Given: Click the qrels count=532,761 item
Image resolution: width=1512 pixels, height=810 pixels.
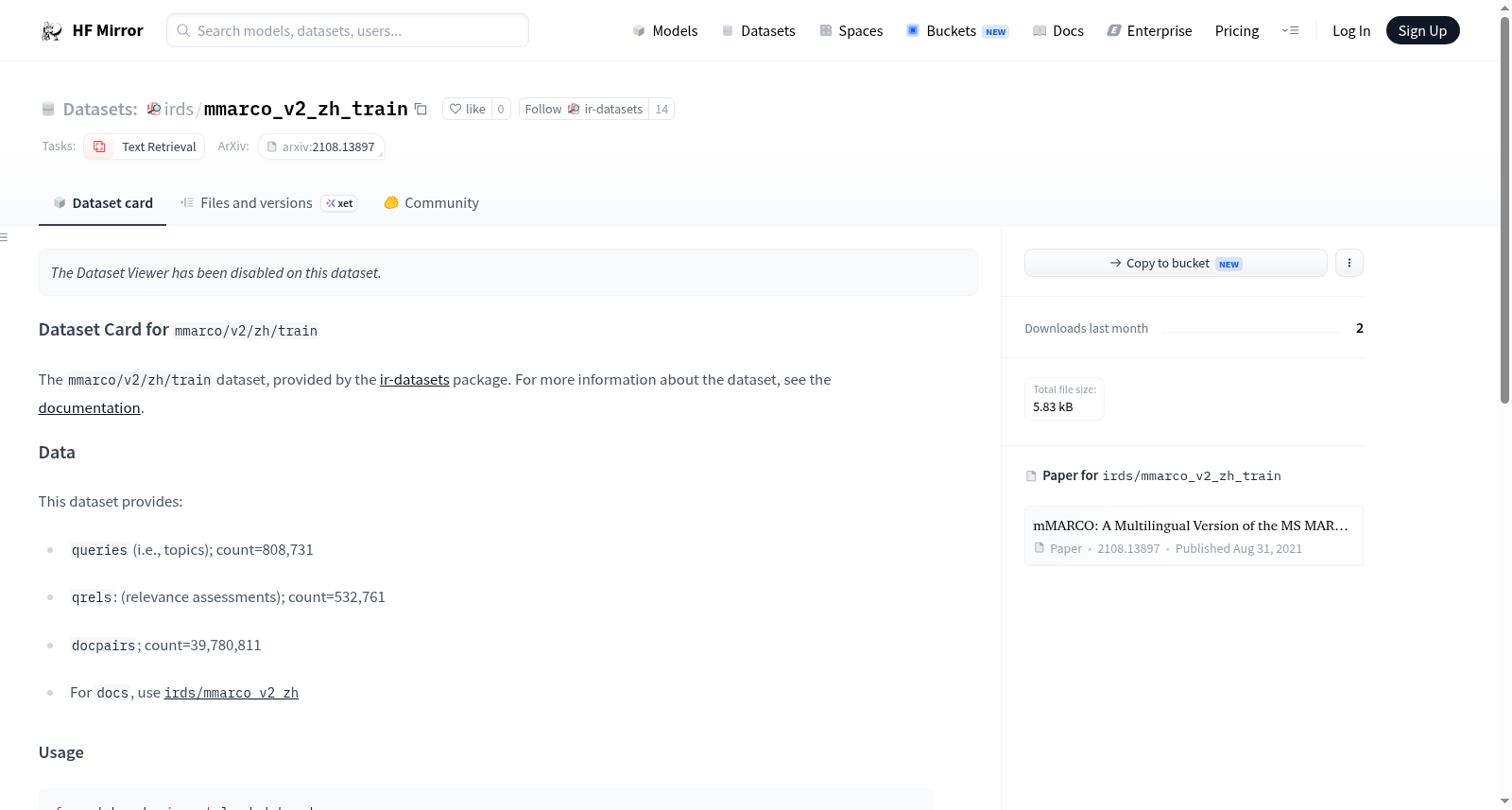Looking at the screenshot, I should [228, 597].
